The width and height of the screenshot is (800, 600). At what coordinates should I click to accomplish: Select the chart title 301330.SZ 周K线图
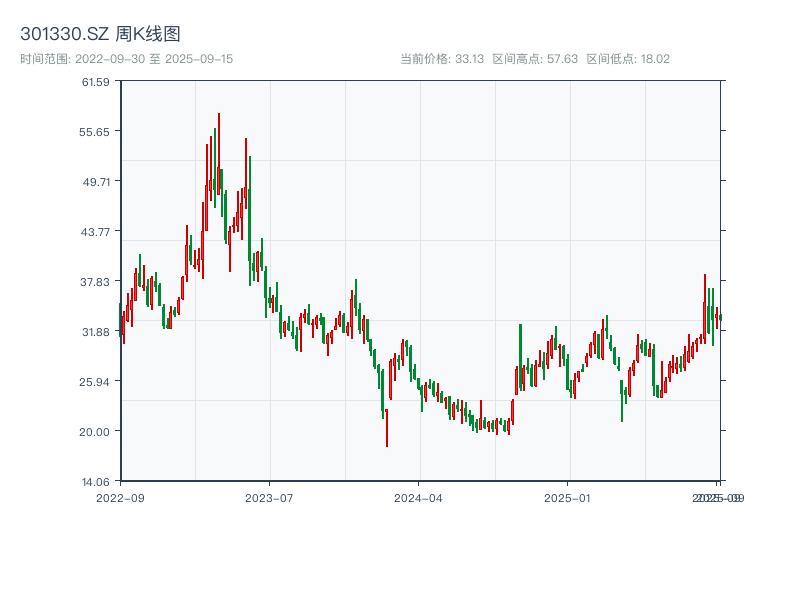(100, 34)
